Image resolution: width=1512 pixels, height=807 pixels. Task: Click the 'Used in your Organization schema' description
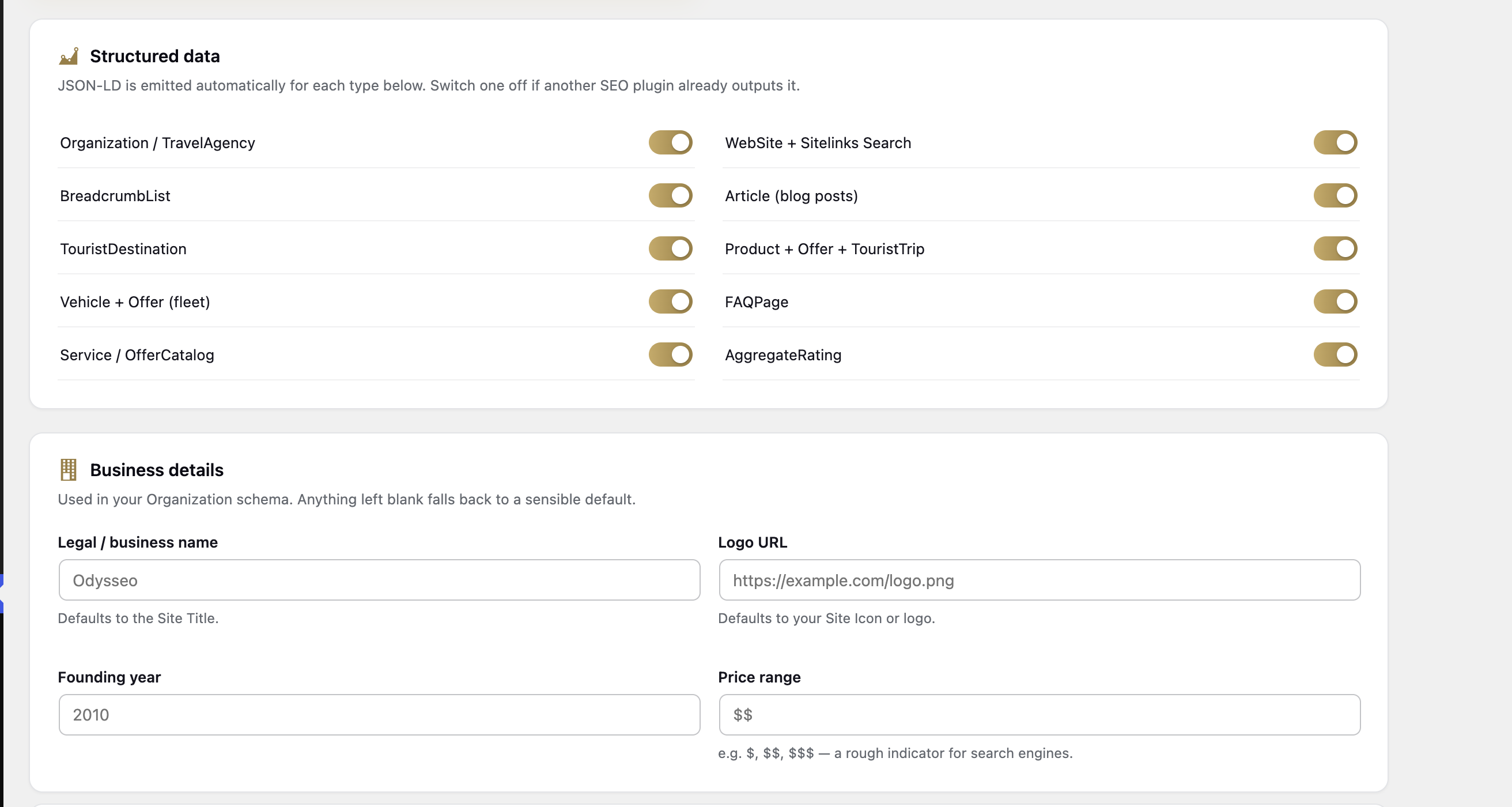coord(346,499)
